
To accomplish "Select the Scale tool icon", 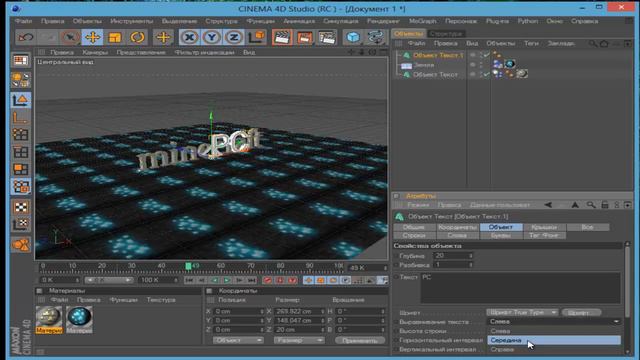I will [115, 37].
